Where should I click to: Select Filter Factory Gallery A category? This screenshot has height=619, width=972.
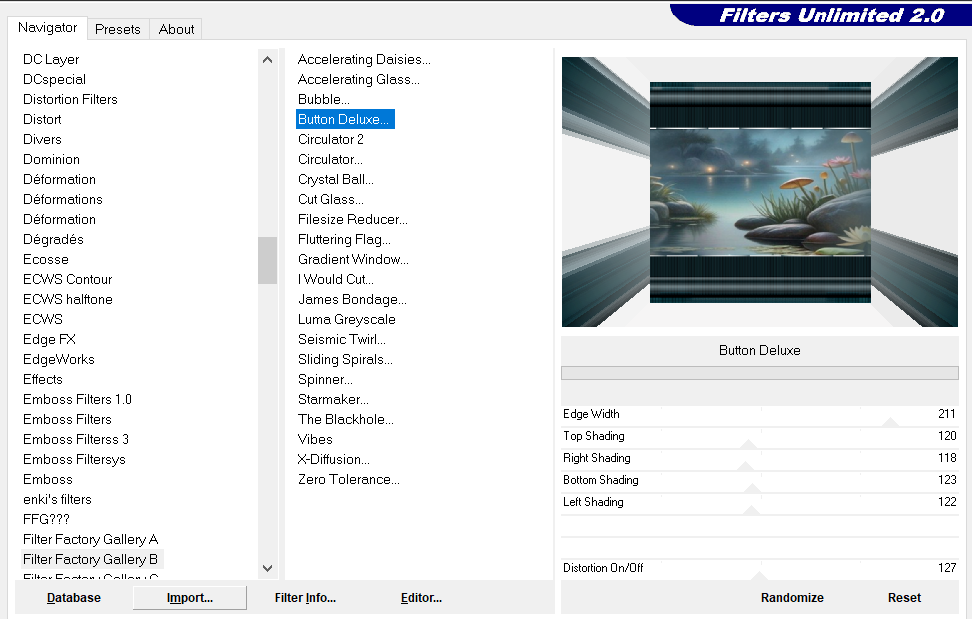point(90,539)
